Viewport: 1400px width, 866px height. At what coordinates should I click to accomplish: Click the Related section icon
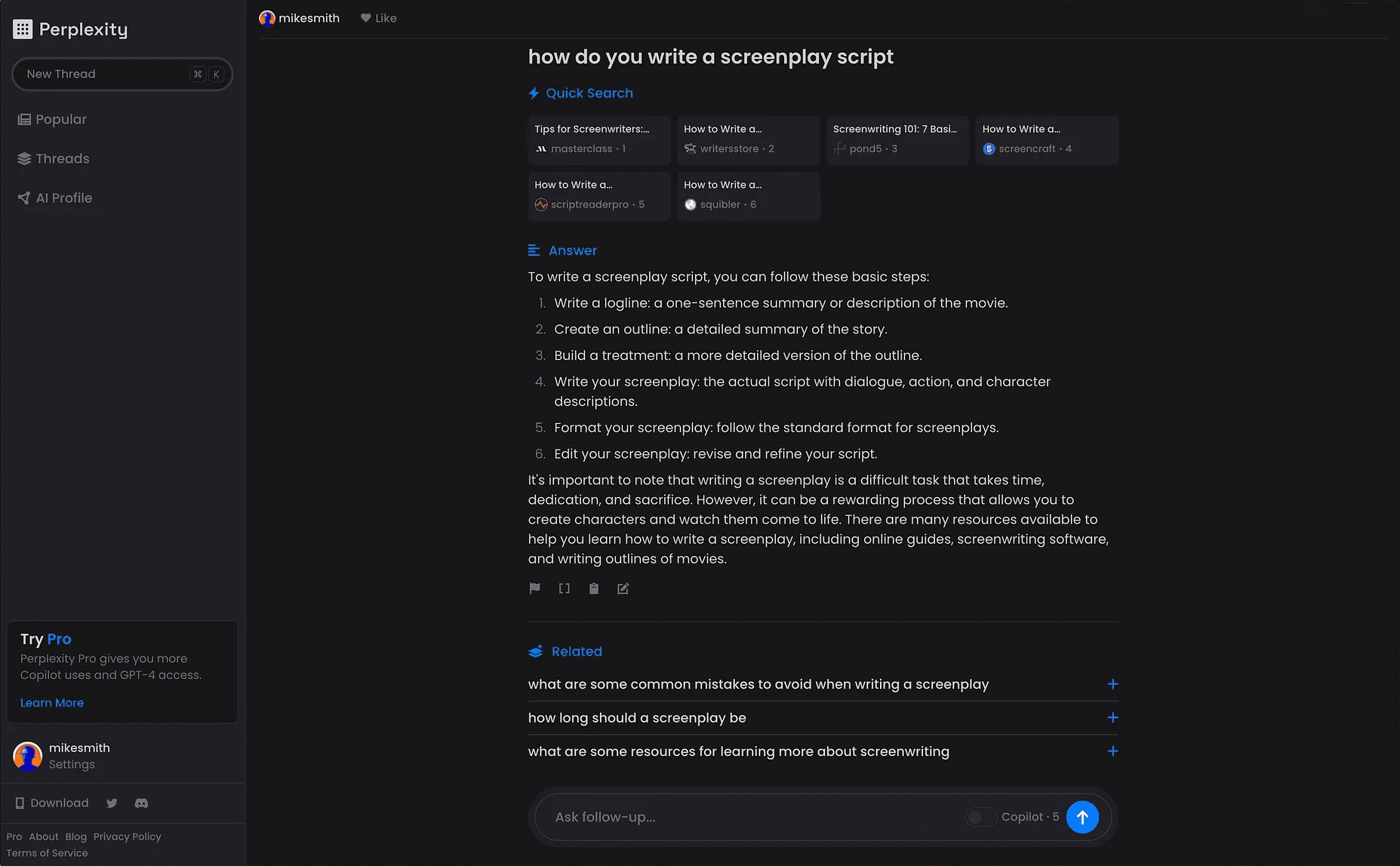click(536, 652)
